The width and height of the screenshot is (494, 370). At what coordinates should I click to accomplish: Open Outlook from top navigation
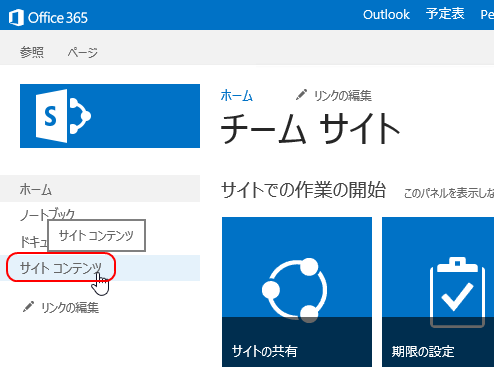pos(386,15)
